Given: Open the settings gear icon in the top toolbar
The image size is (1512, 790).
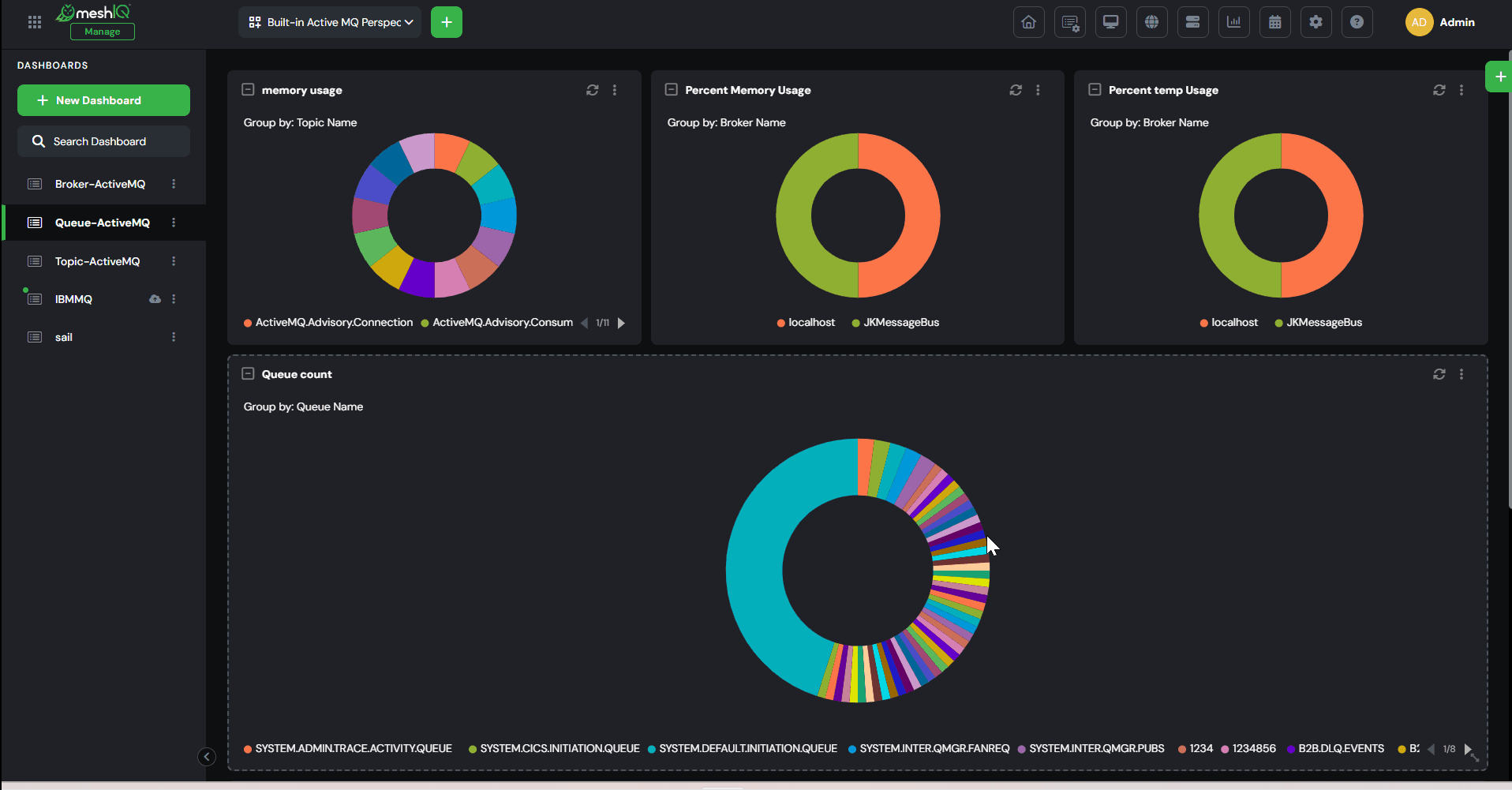Looking at the screenshot, I should click(x=1316, y=22).
